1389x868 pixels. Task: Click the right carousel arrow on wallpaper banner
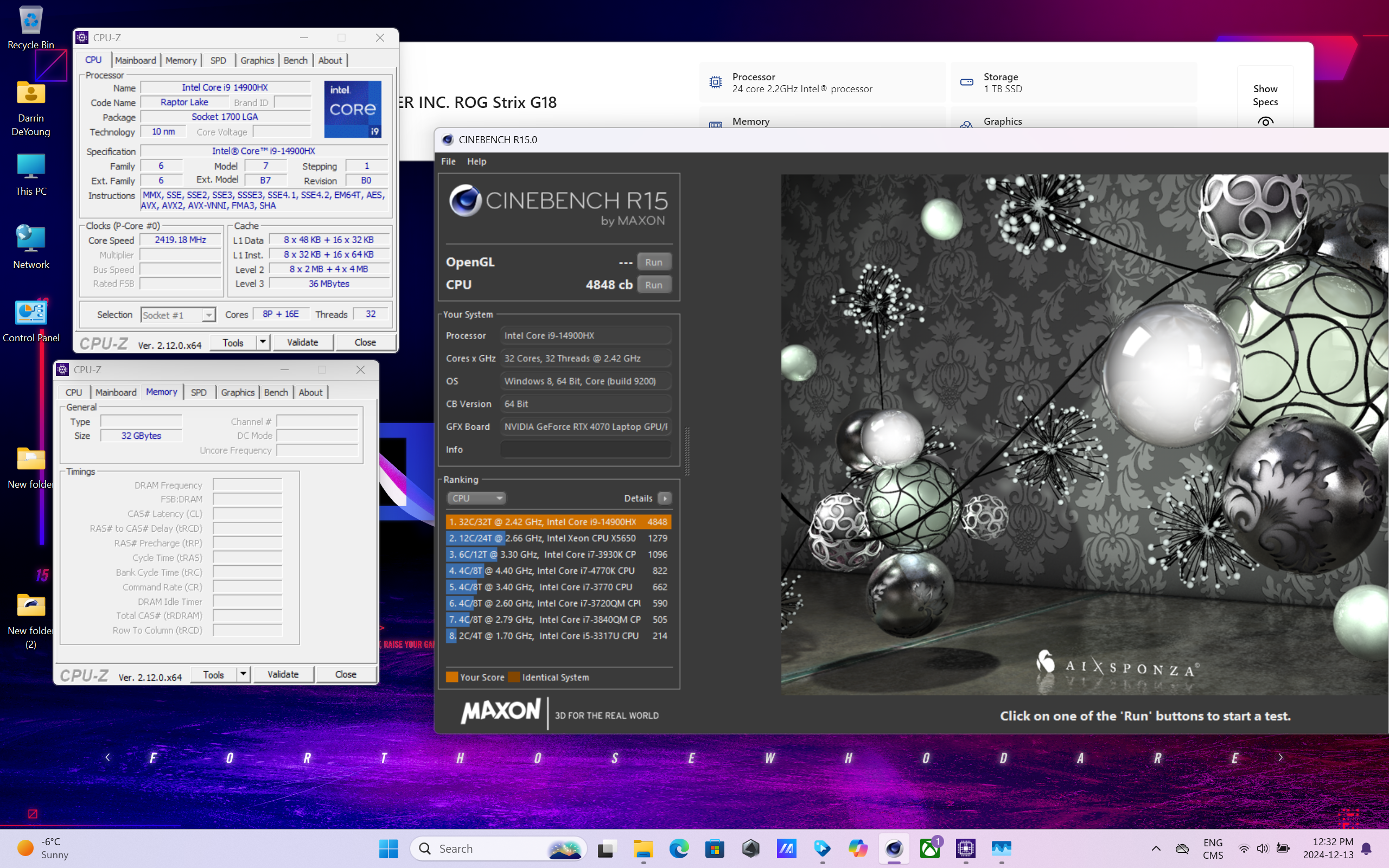[1280, 757]
